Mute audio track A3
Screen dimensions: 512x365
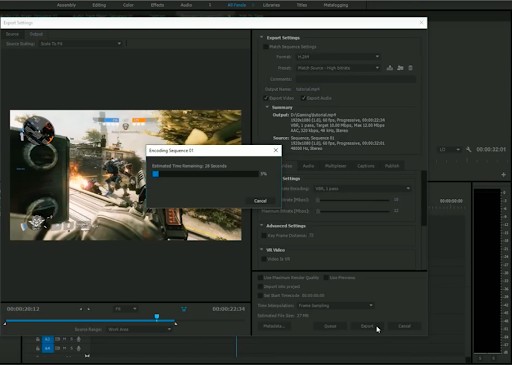pyautogui.click(x=65, y=339)
